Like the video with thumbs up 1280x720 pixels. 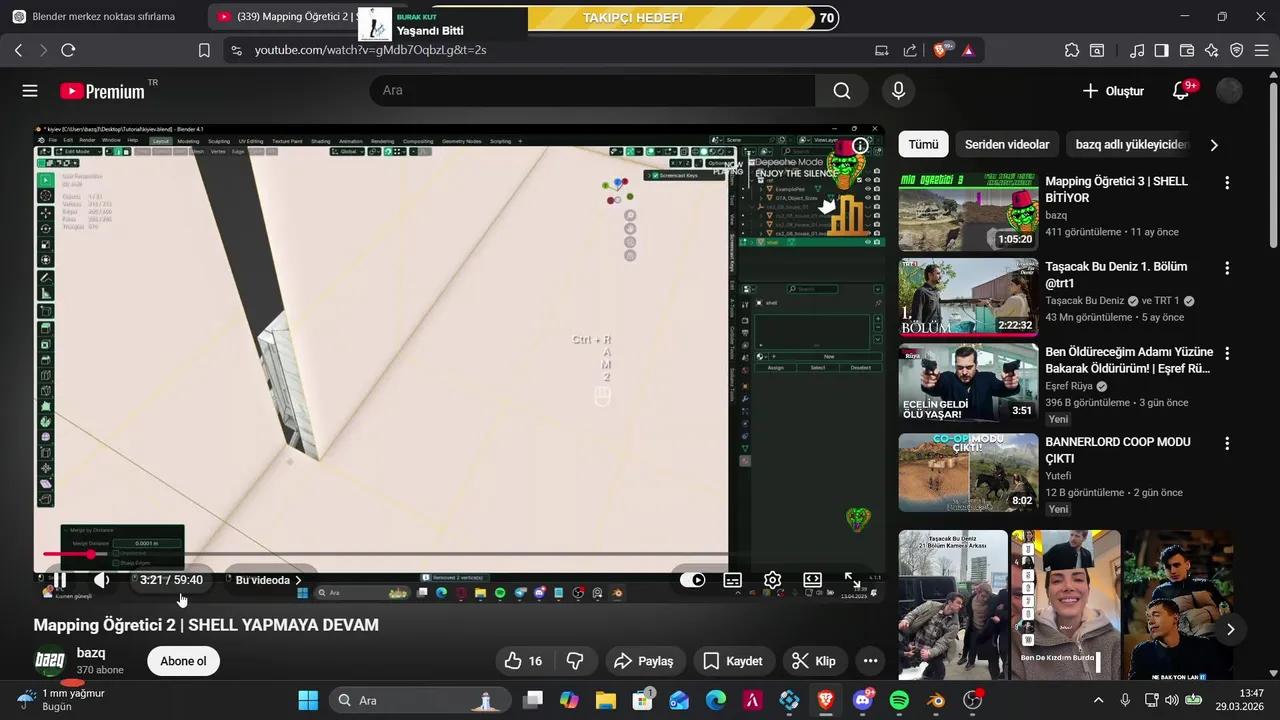point(523,661)
